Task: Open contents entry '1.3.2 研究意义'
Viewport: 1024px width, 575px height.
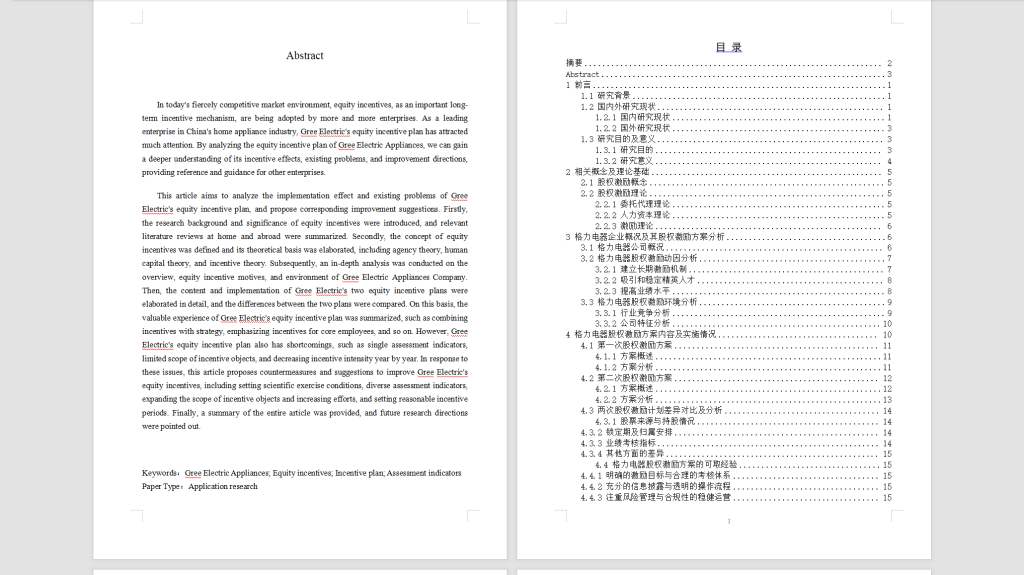Action: coord(743,161)
